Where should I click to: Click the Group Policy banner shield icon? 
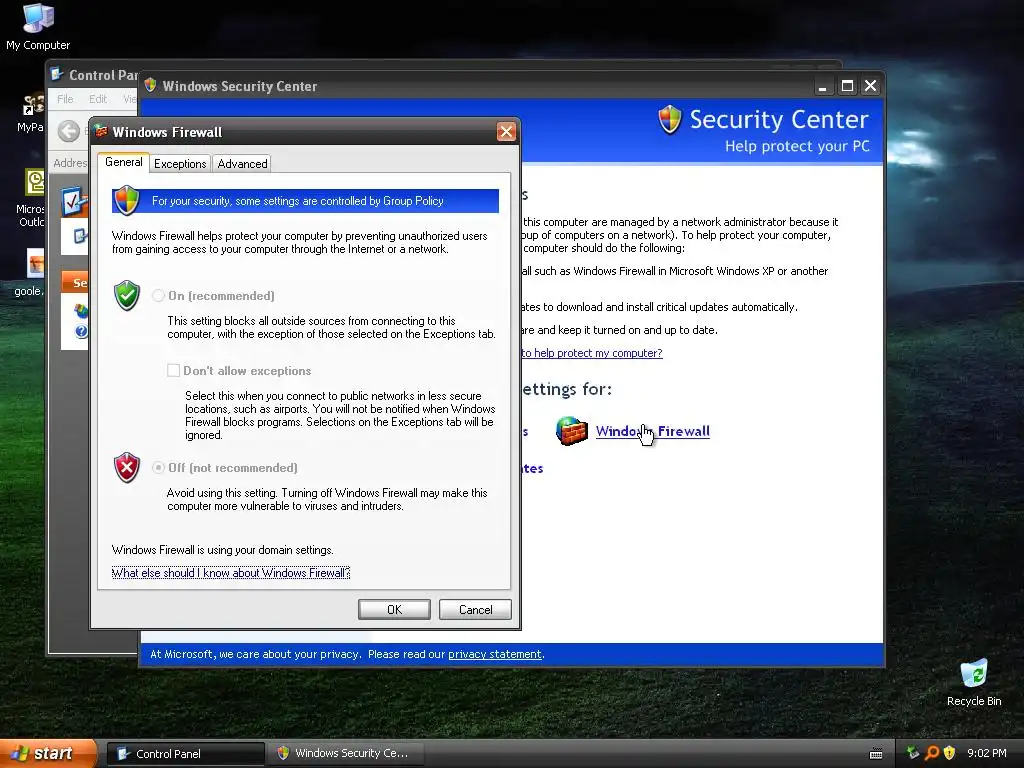point(126,200)
